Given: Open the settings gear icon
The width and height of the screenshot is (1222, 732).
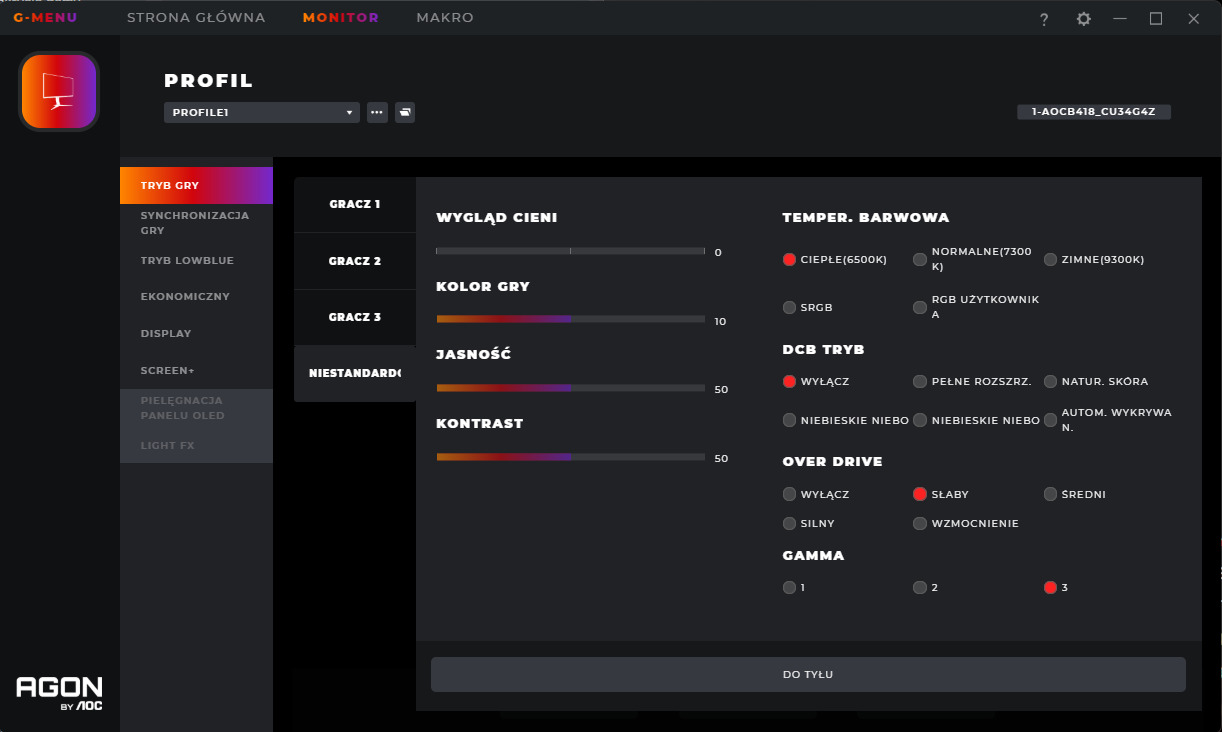Looking at the screenshot, I should [1083, 19].
